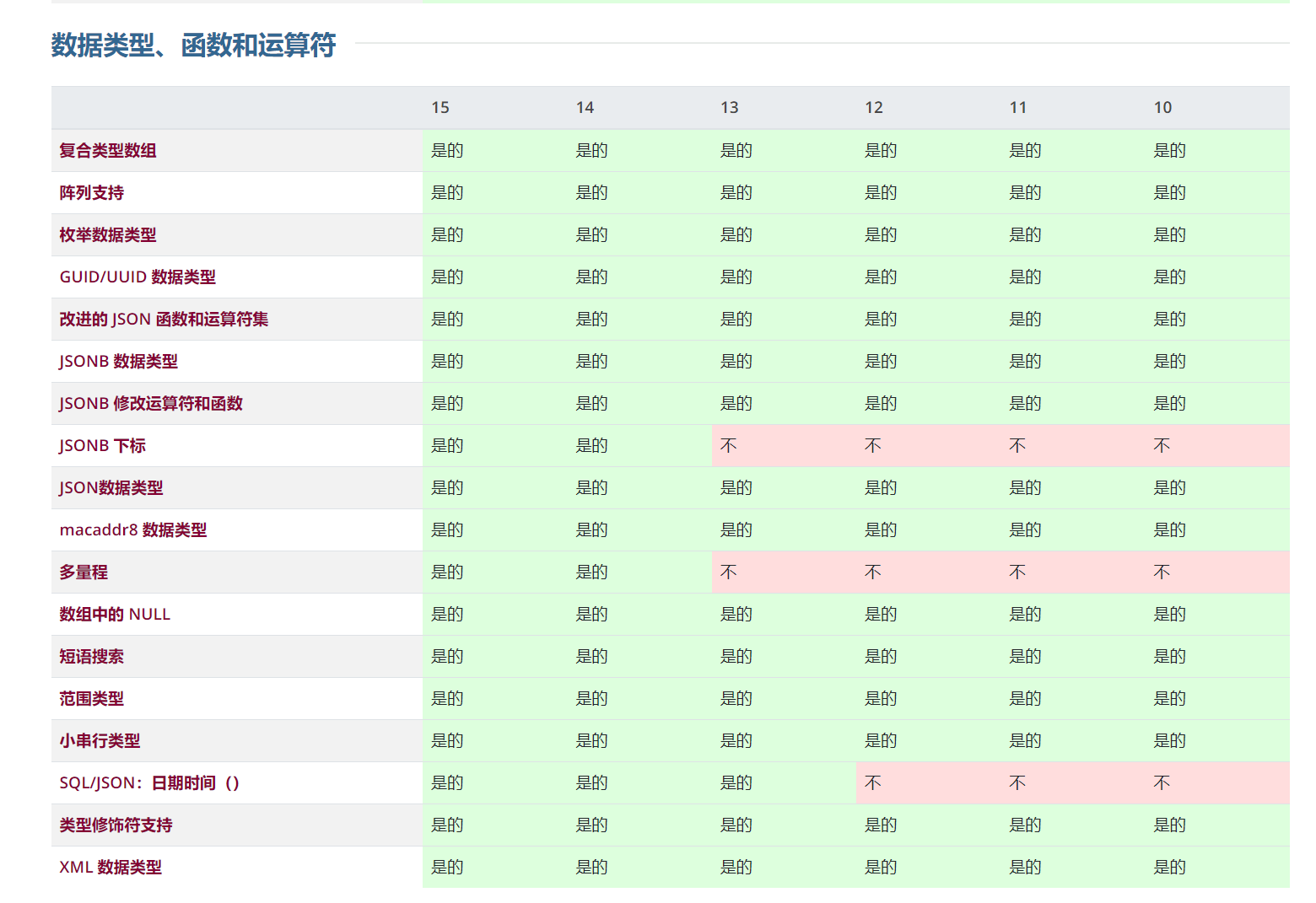Click the 是的 cell for 数组中的 NULL version 12
1316x903 pixels.
(928, 615)
